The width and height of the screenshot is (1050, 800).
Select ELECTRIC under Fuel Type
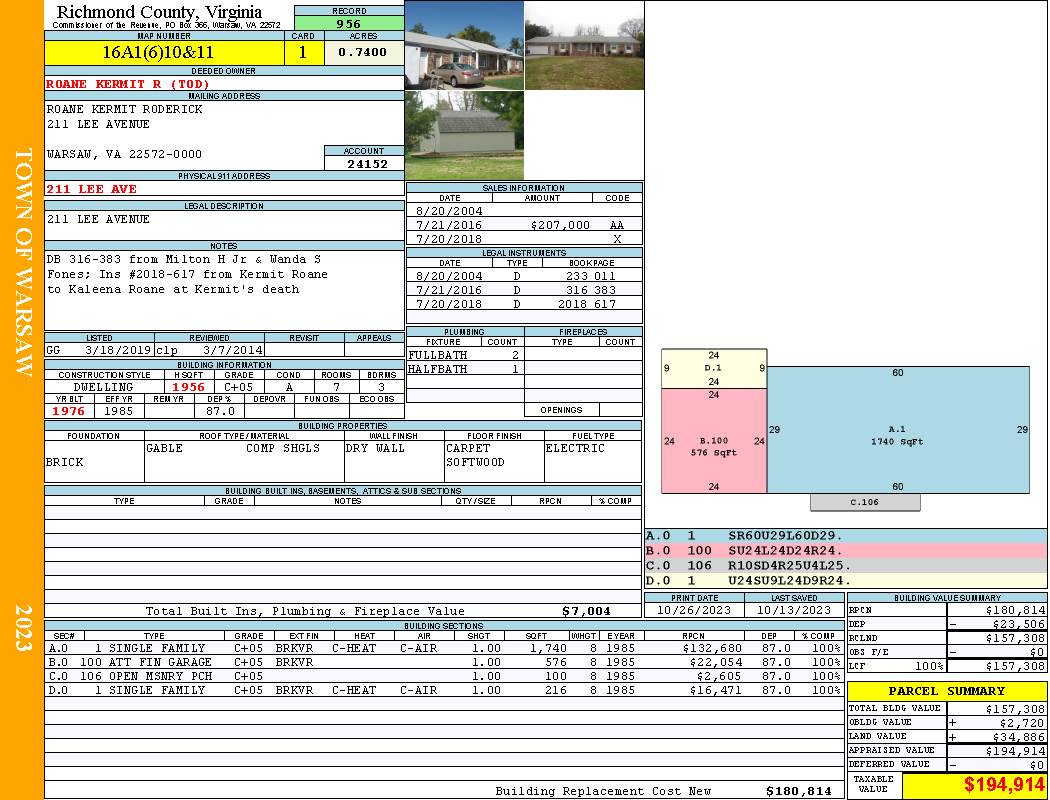click(575, 448)
